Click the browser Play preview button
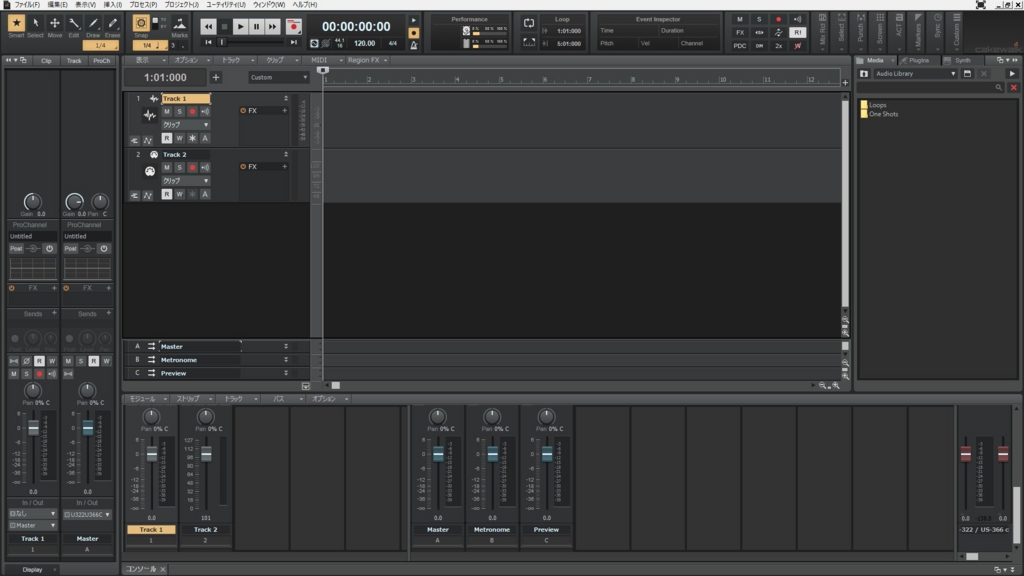This screenshot has height=576, width=1024. pos(1012,74)
